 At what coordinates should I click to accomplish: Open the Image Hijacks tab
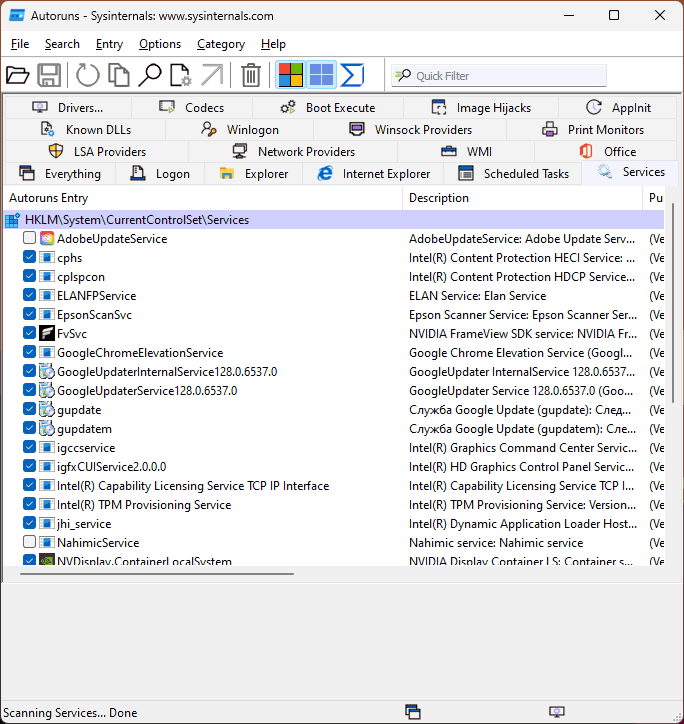click(x=481, y=108)
